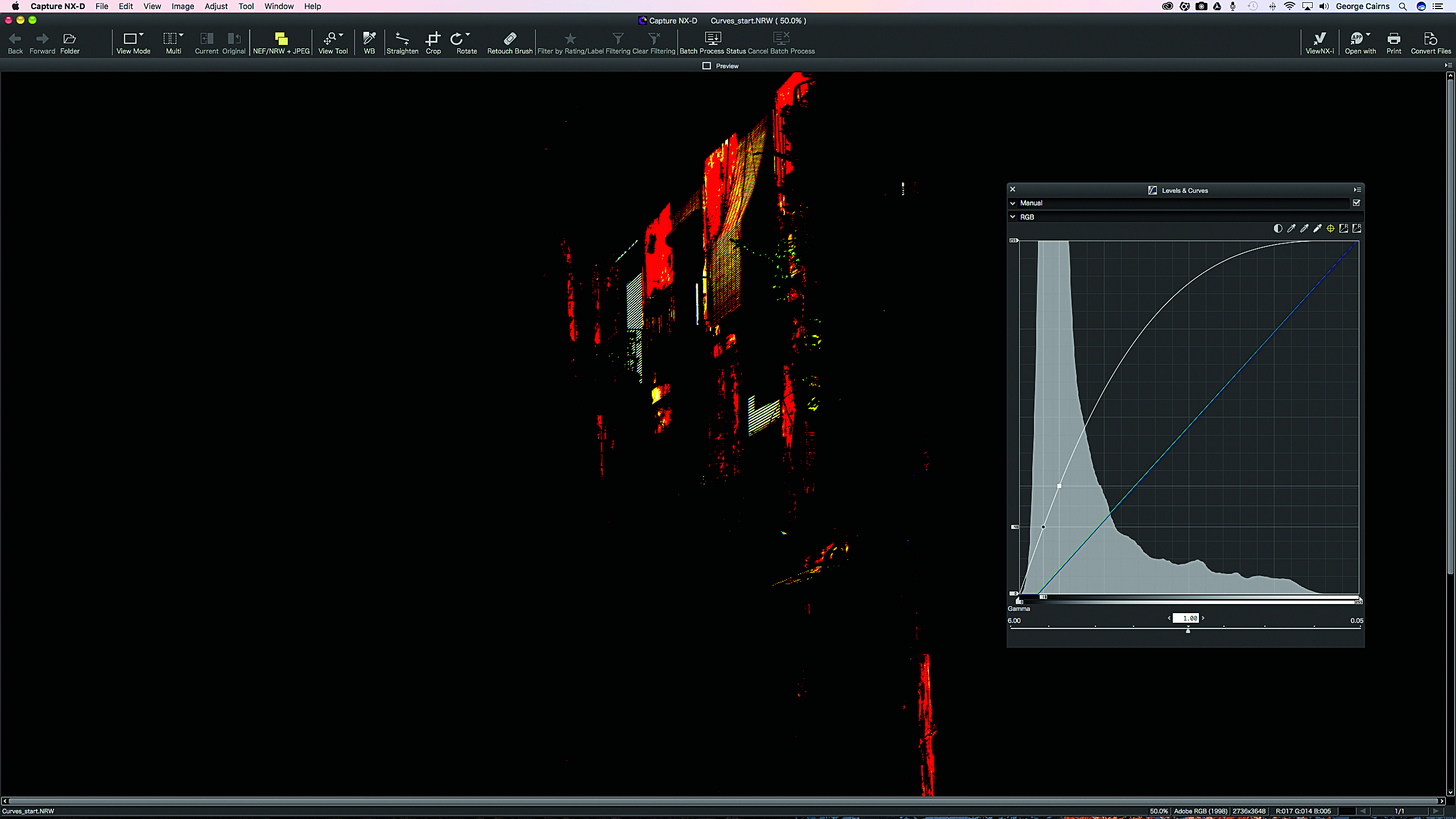Open the Tool menu

click(x=246, y=6)
